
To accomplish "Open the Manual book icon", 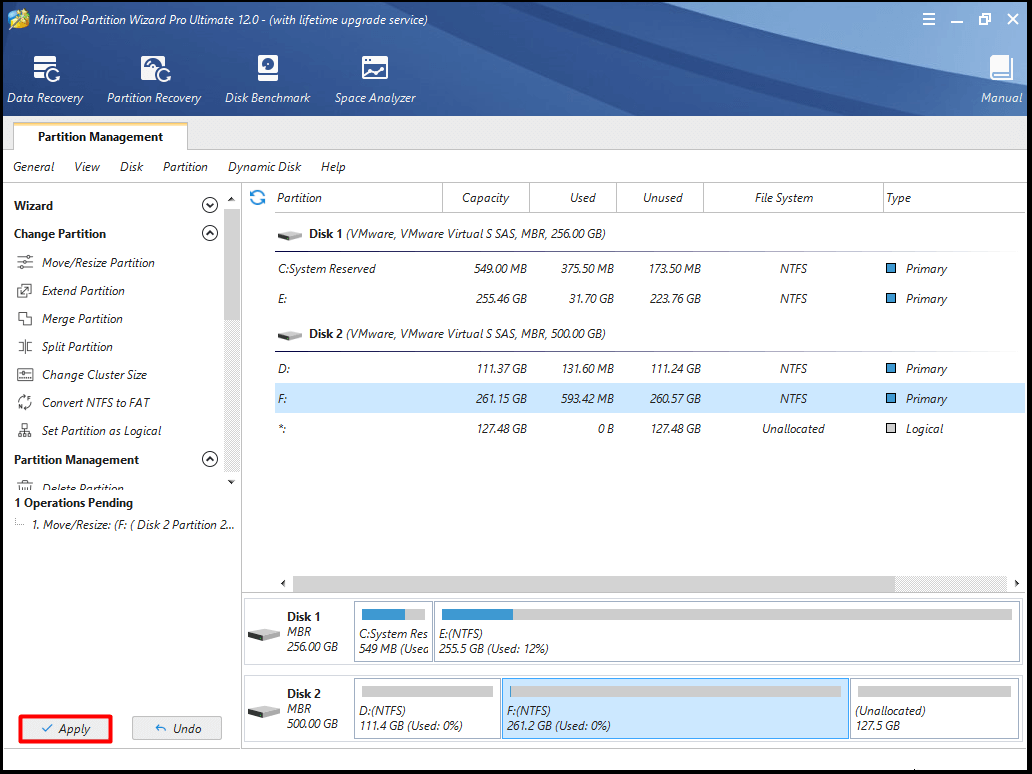I will coord(1001,68).
